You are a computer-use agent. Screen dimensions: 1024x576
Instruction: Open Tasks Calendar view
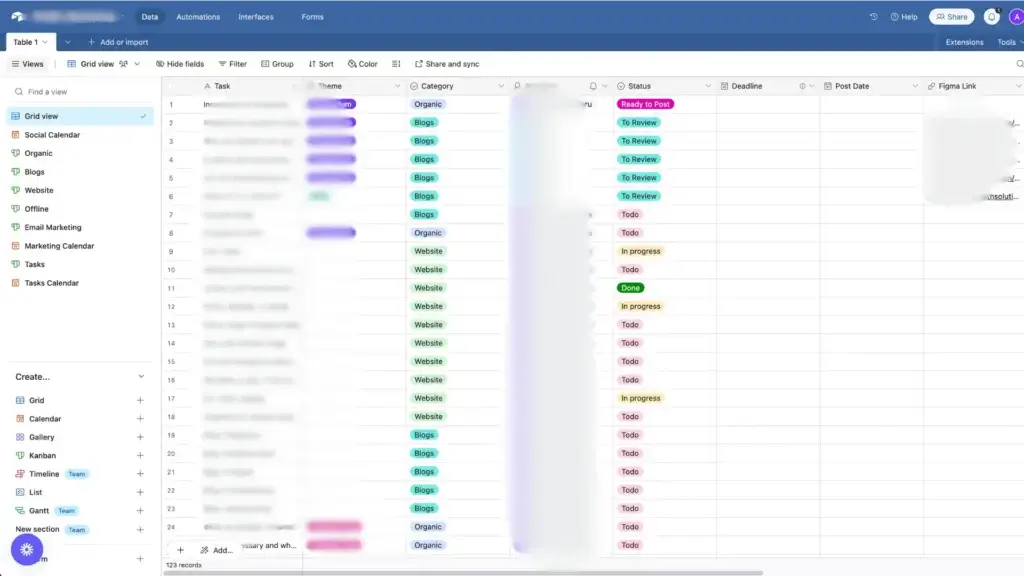pos(51,283)
